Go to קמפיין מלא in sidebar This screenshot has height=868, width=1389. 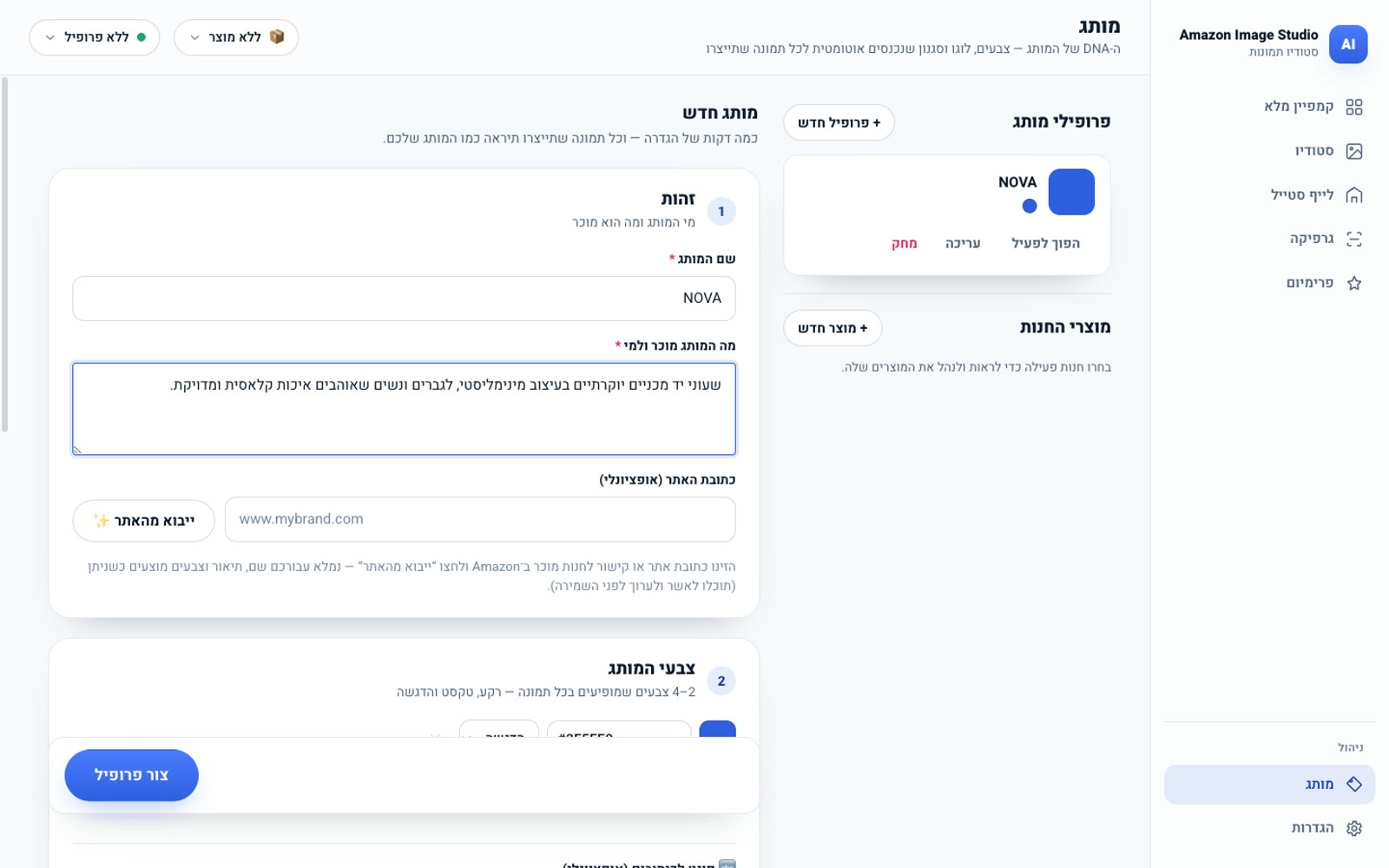(1270, 107)
